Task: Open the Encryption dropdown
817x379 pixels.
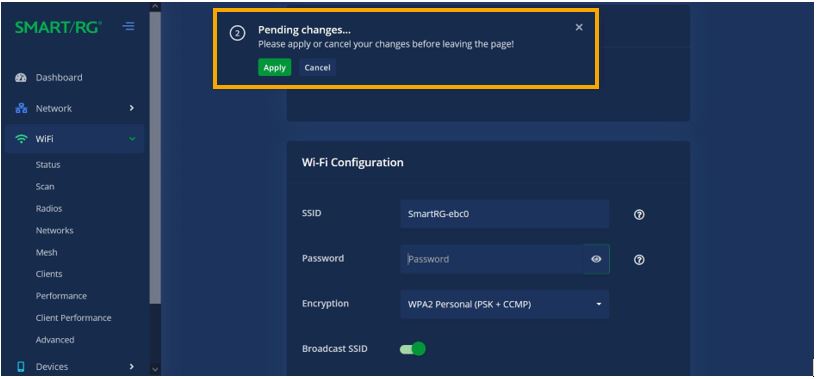Action: point(504,304)
